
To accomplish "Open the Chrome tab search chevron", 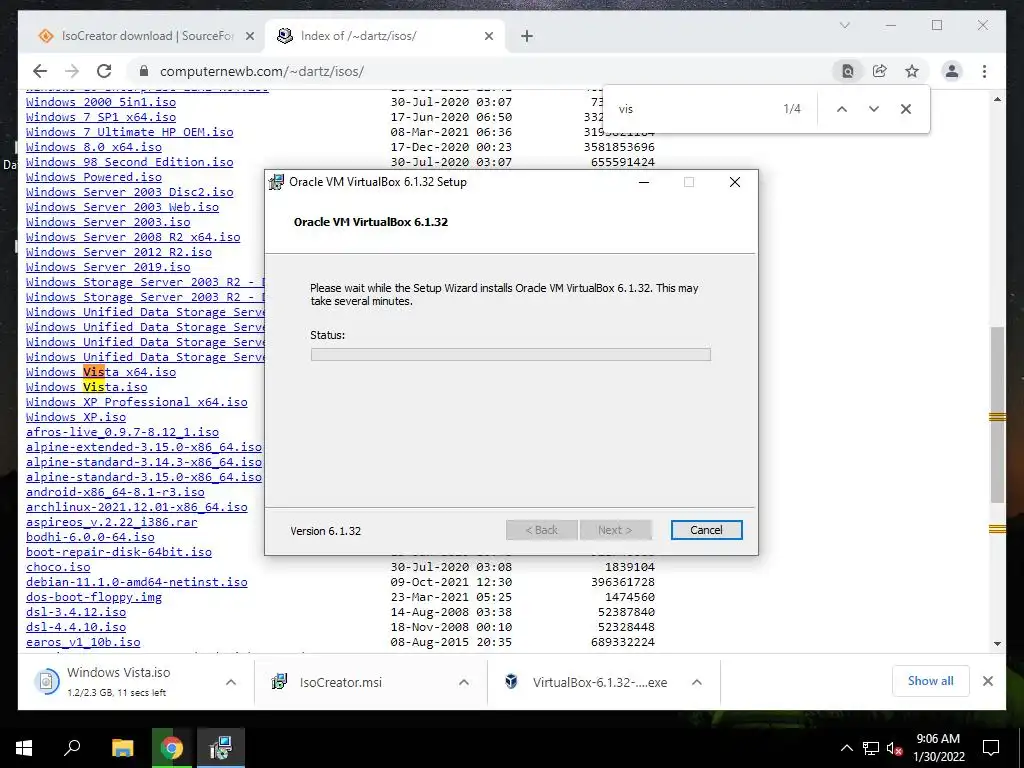I will tap(844, 25).
